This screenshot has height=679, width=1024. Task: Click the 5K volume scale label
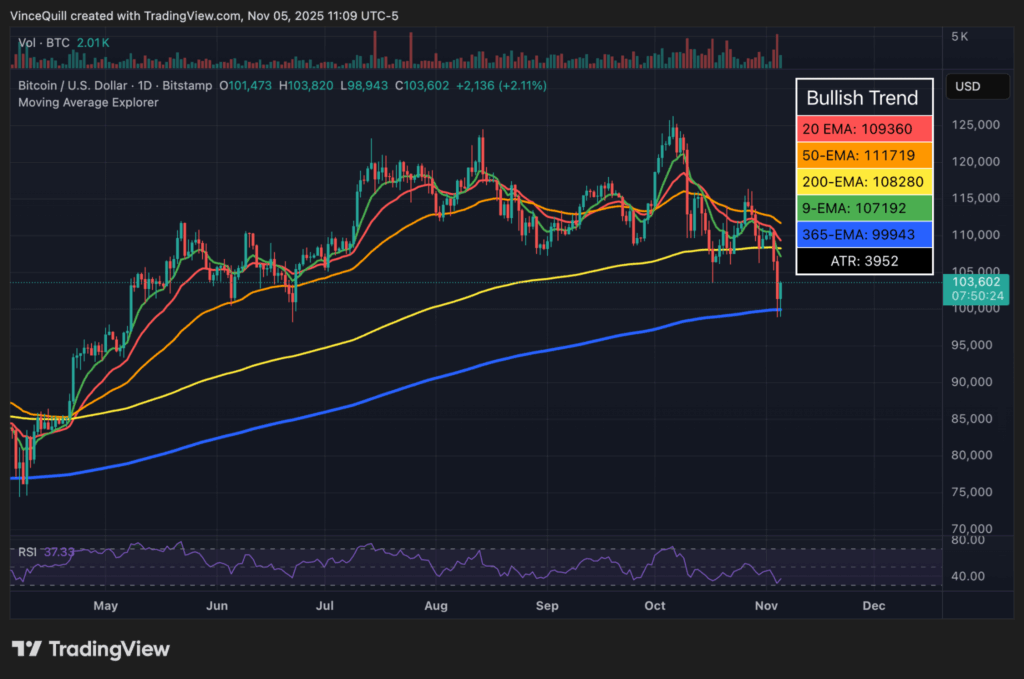tap(958, 36)
